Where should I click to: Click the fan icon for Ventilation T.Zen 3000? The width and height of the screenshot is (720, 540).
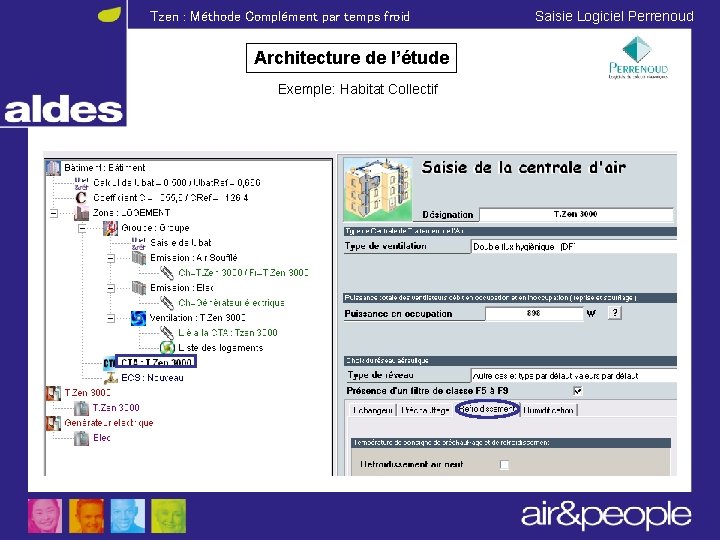138,318
